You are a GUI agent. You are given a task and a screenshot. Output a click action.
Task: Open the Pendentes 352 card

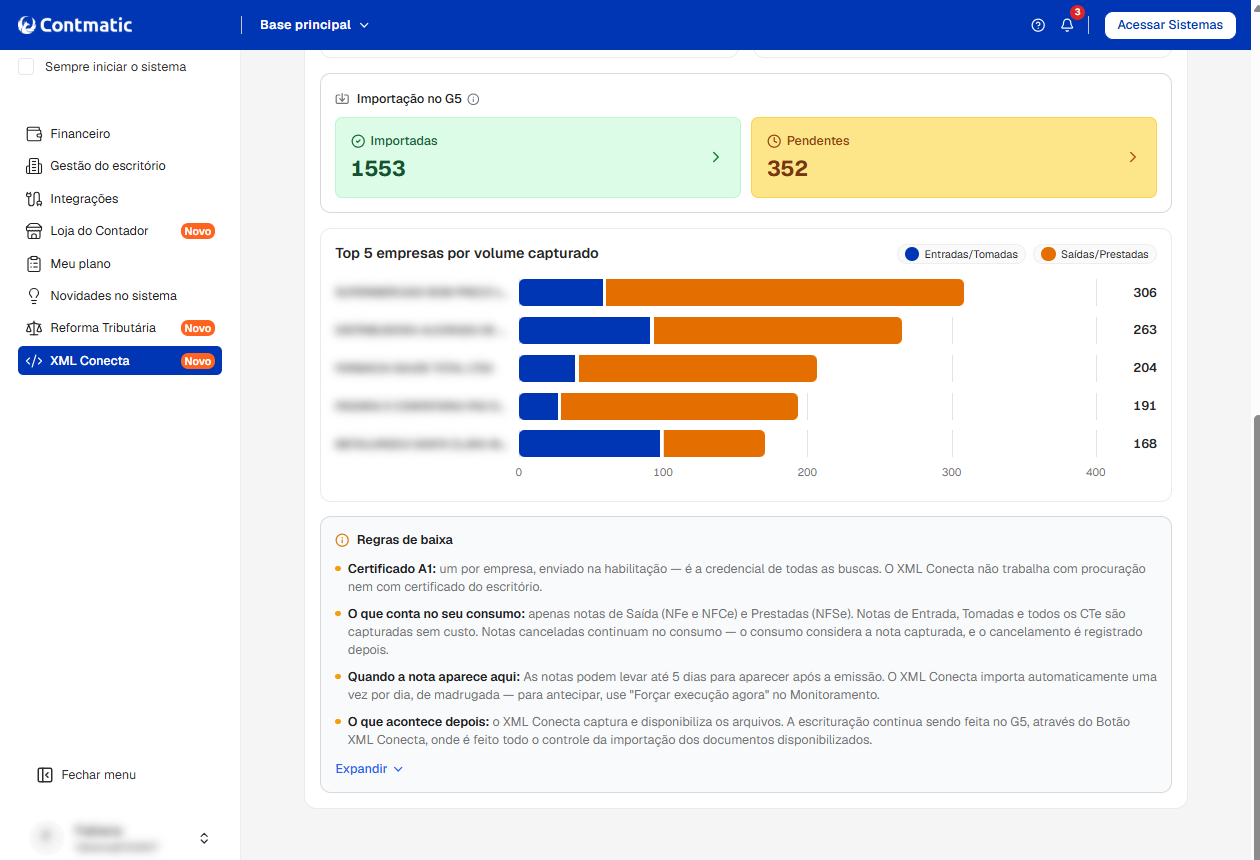(x=954, y=157)
